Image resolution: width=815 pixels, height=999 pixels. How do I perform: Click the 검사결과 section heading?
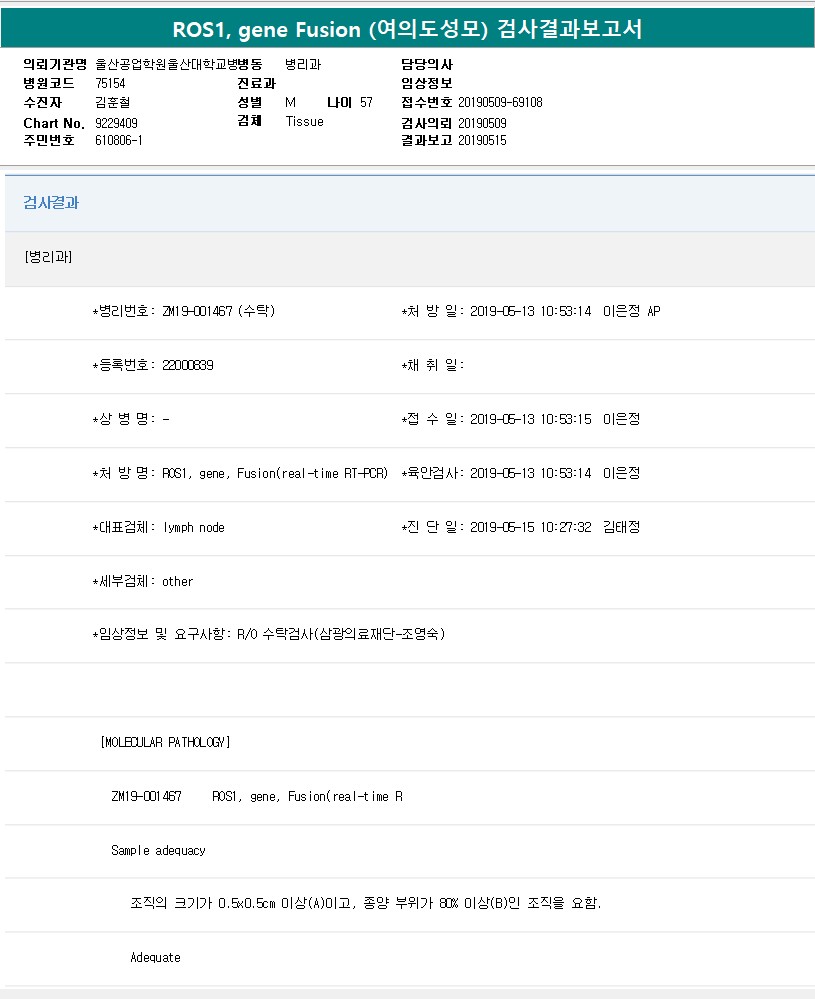point(51,203)
